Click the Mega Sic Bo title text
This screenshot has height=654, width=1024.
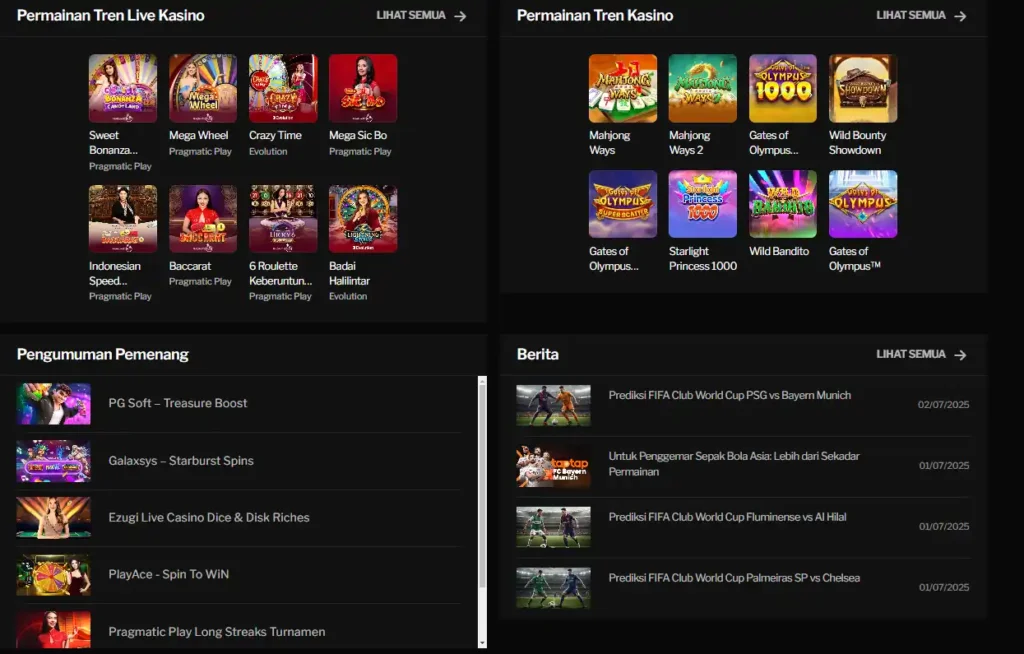[x=358, y=135]
